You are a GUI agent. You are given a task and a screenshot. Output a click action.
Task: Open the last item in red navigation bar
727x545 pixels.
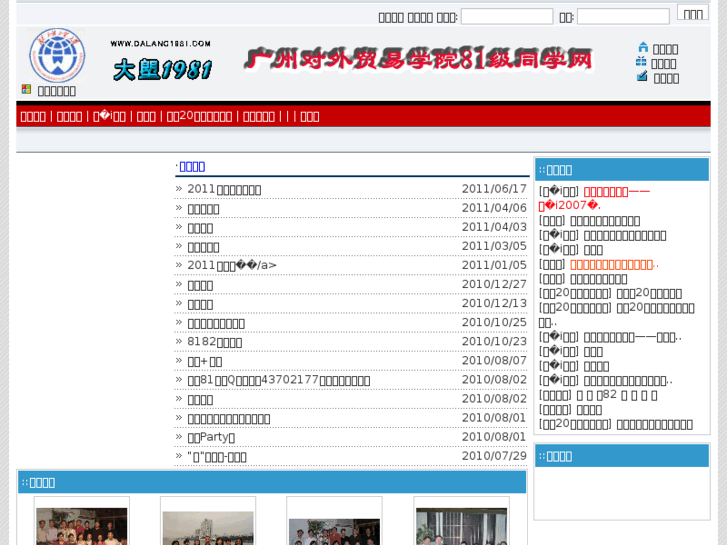310,116
